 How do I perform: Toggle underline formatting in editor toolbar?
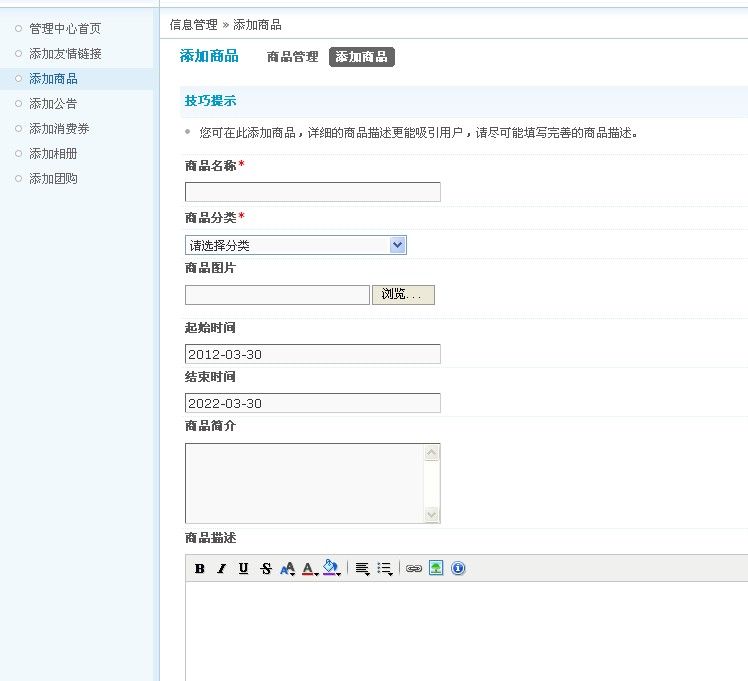243,568
